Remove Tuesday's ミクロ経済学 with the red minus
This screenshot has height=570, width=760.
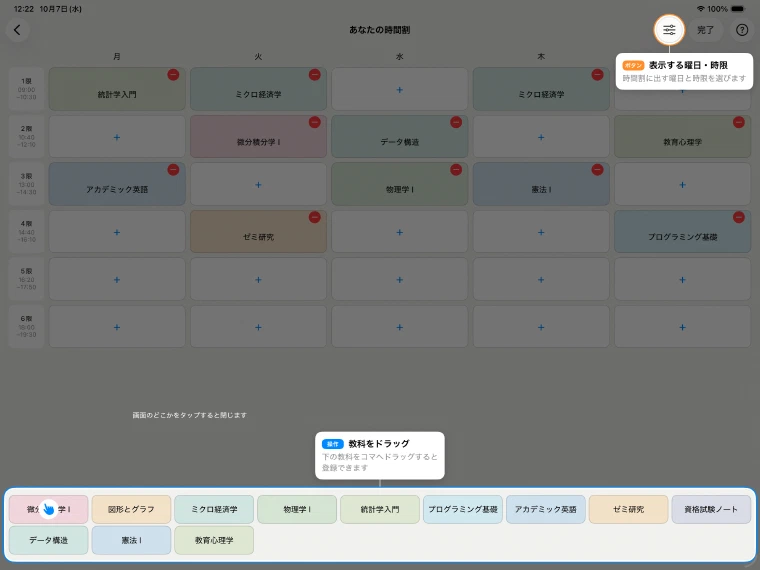[x=315, y=75]
